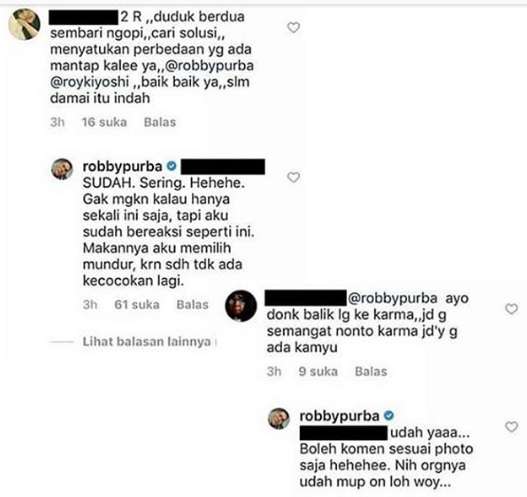Open robbypurba avatar beside SUDAH reply
The height and width of the screenshot is (497, 527).
pos(62,169)
